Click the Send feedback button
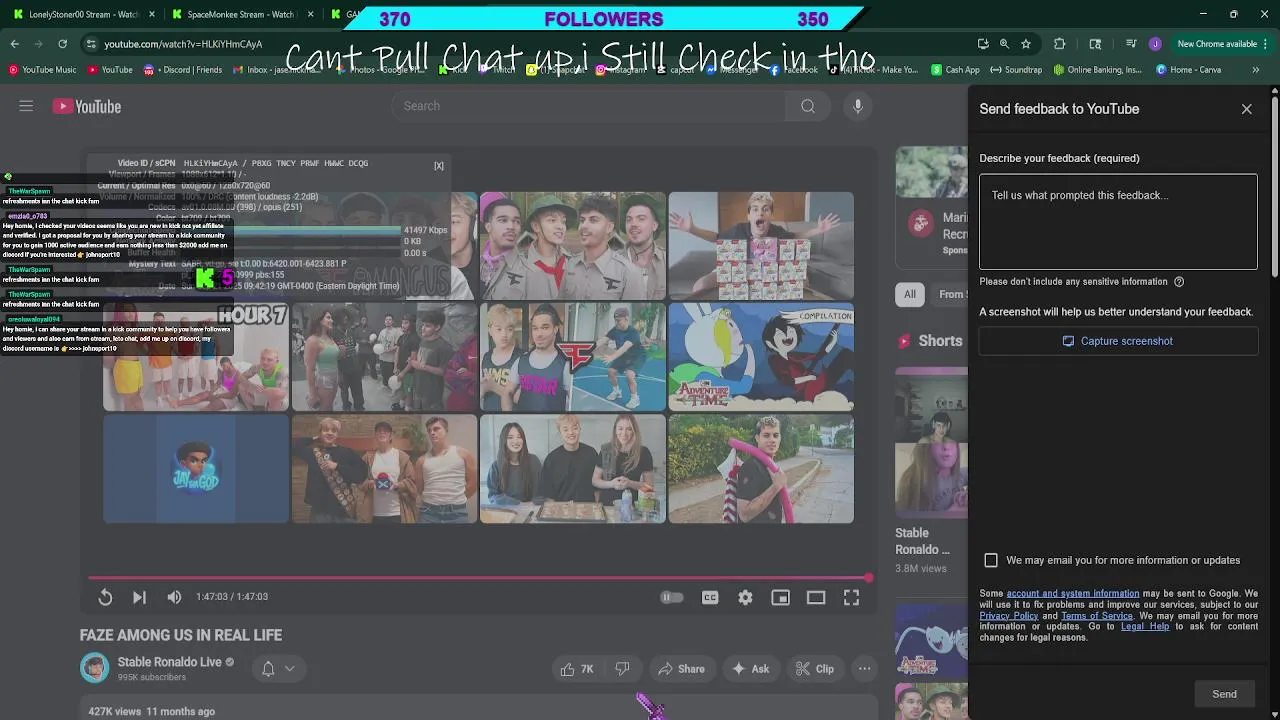The height and width of the screenshot is (720, 1280). click(1224, 694)
